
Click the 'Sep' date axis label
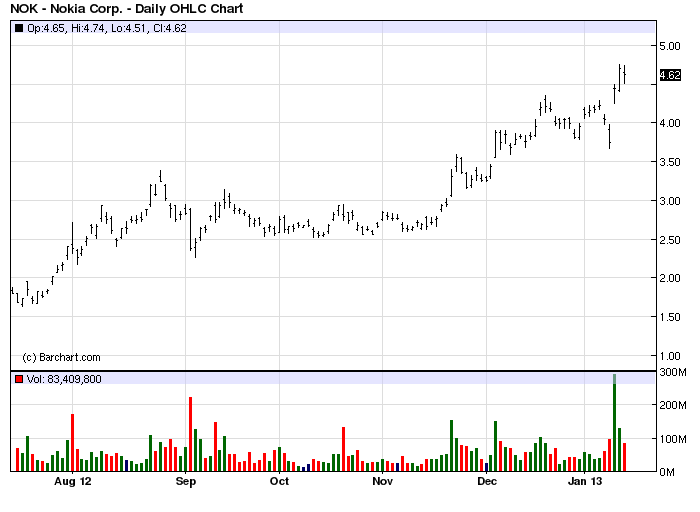tap(186, 481)
